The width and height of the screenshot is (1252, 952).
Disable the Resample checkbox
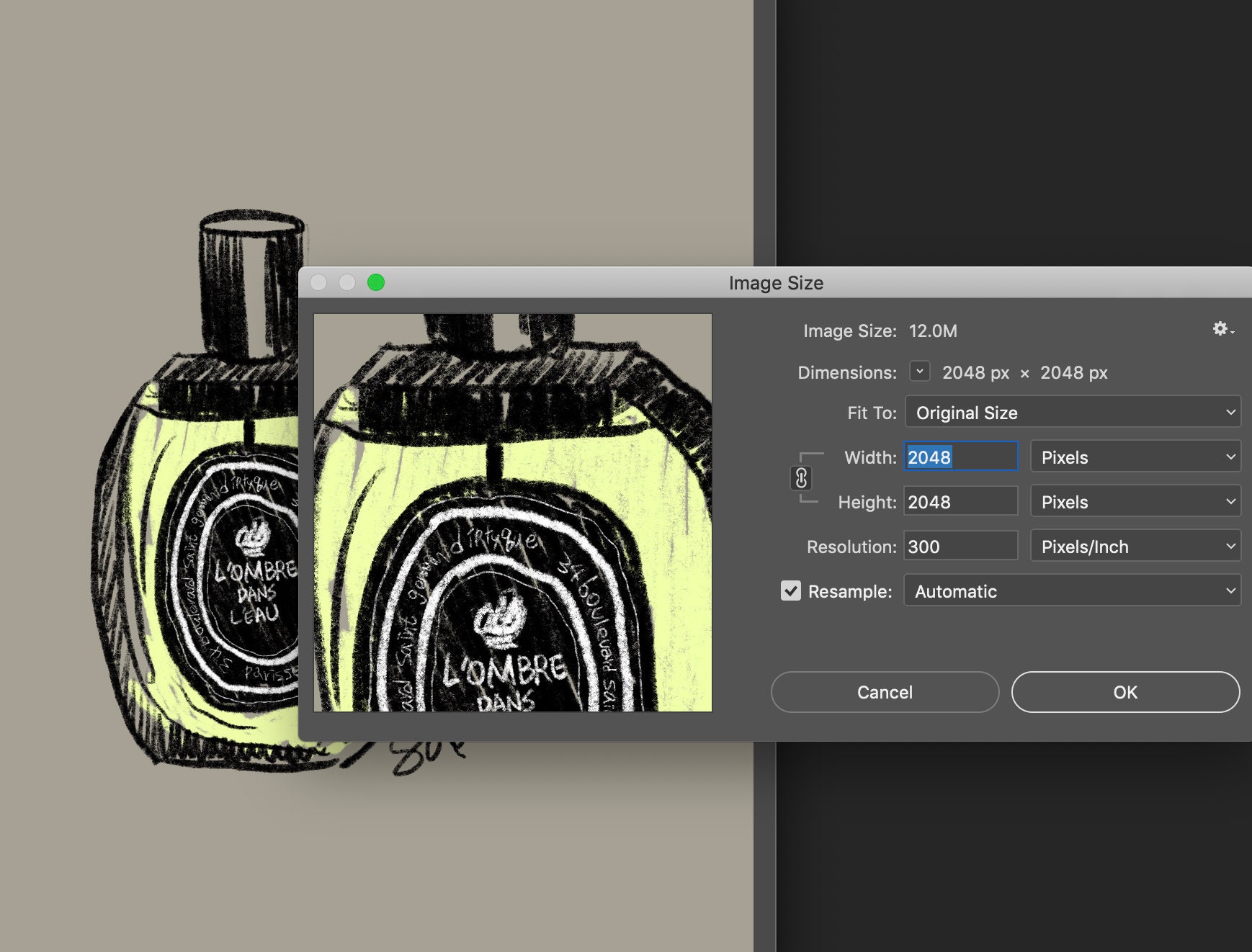tap(792, 590)
